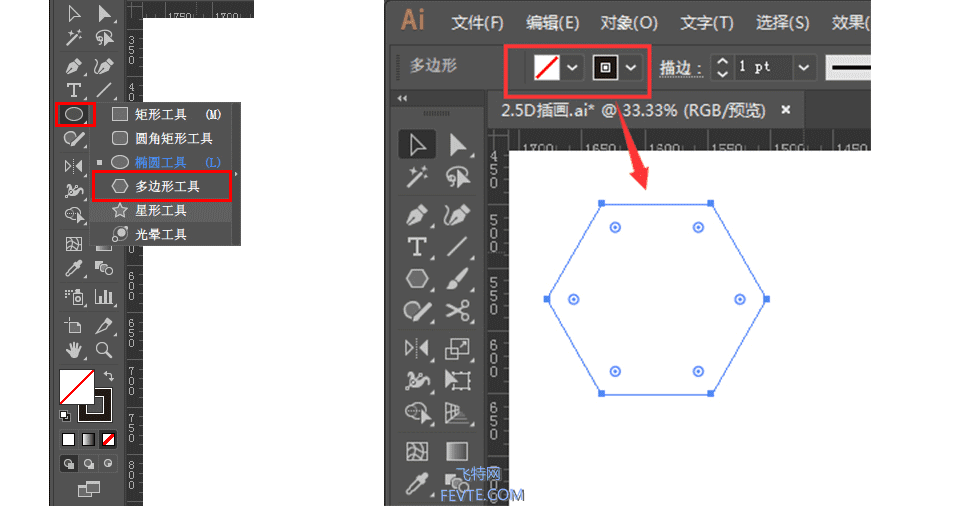This screenshot has height=507, width=960.
Task: Reset to default fill and stroke icon
Action: tap(65, 416)
